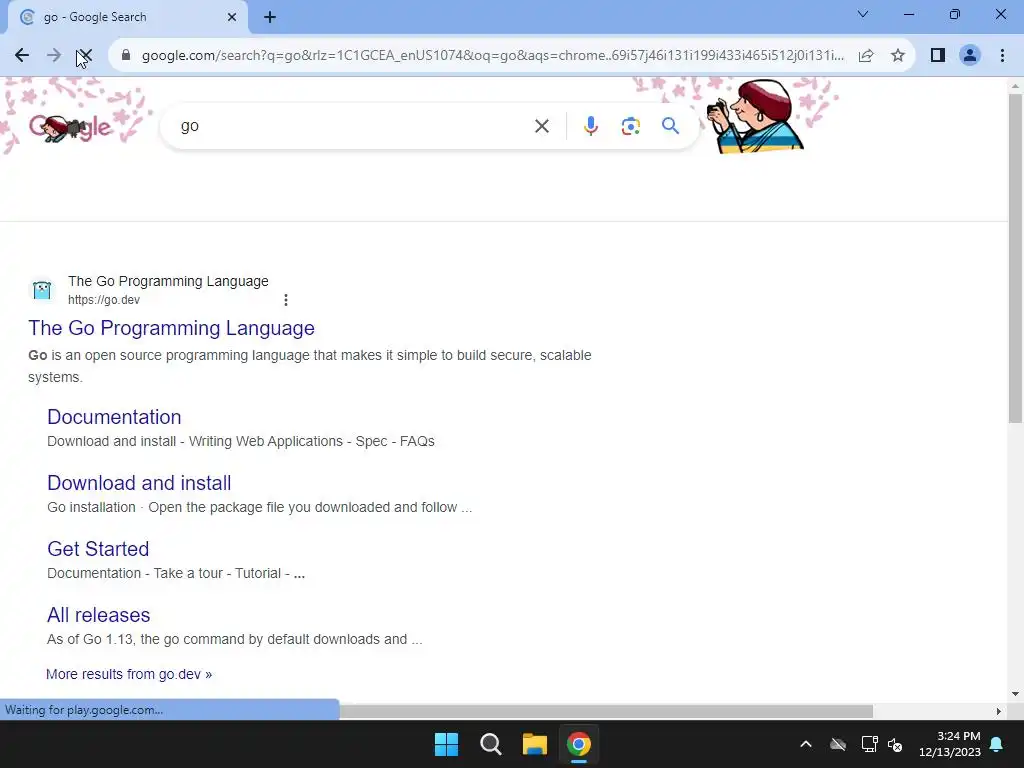View site information via lock icon
This screenshot has width=1024, height=768.
click(x=126, y=56)
